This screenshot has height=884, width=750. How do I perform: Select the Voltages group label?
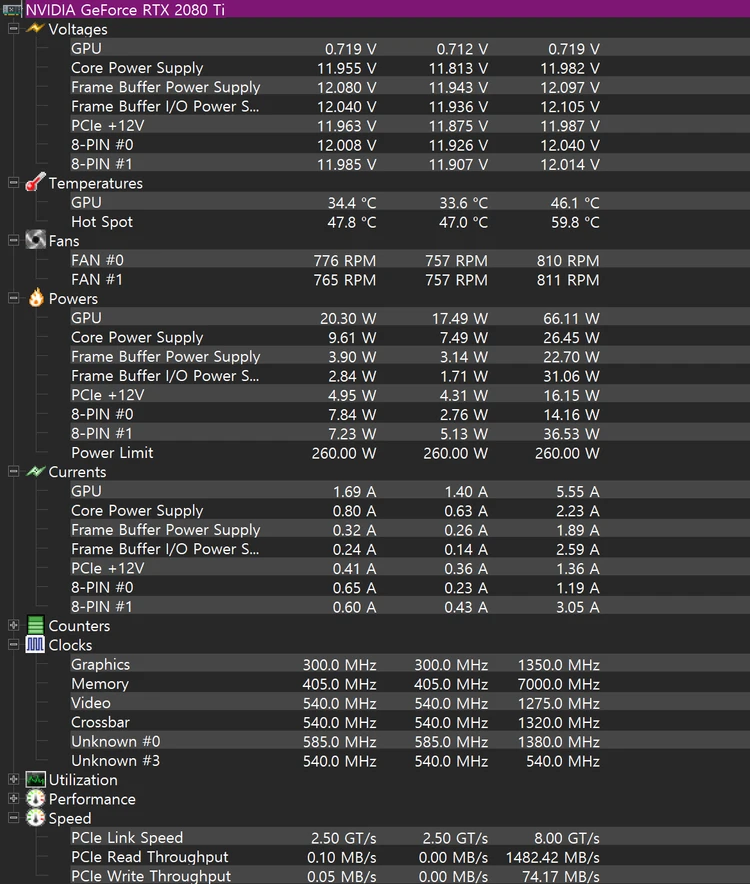[78, 29]
